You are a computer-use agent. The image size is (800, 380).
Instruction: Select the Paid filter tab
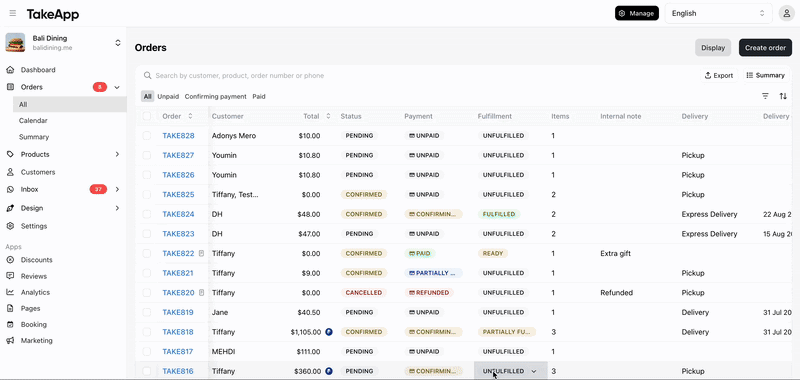(259, 96)
